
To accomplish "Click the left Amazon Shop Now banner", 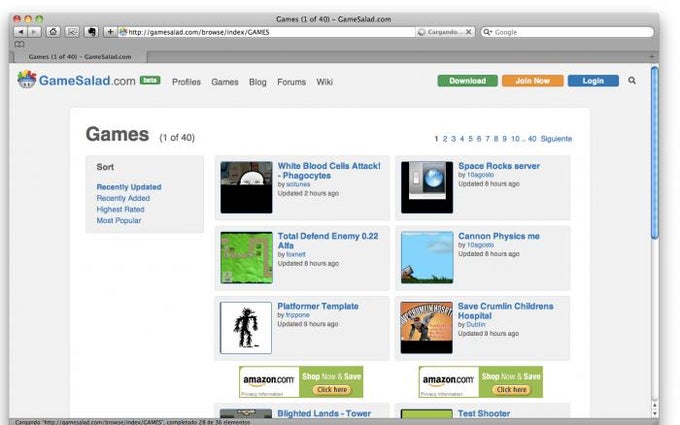I will point(301,382).
